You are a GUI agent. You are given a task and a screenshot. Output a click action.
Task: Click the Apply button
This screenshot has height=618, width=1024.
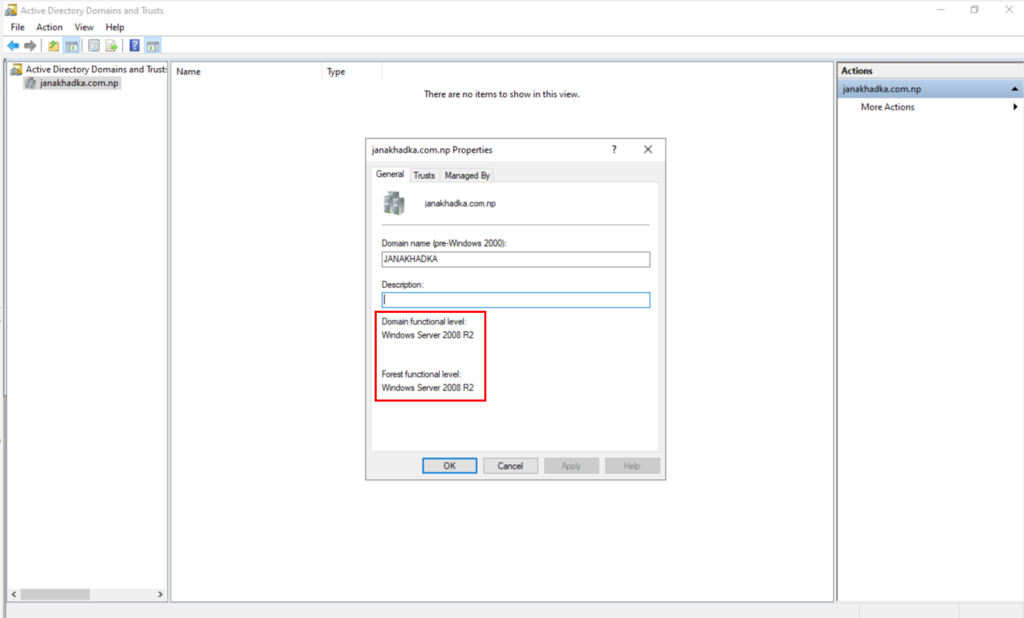tap(571, 466)
